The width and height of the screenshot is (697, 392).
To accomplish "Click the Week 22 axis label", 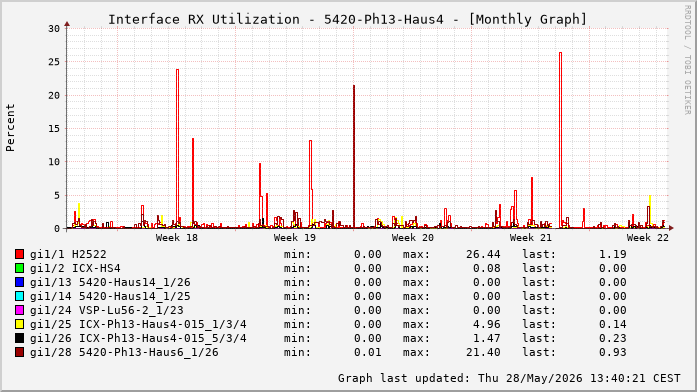I will (648, 237).
